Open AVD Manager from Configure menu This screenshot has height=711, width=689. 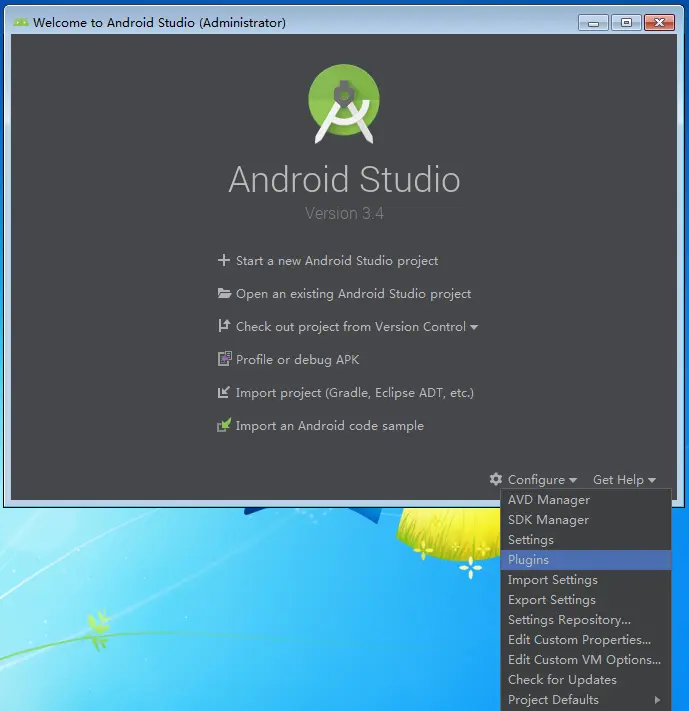click(x=586, y=500)
